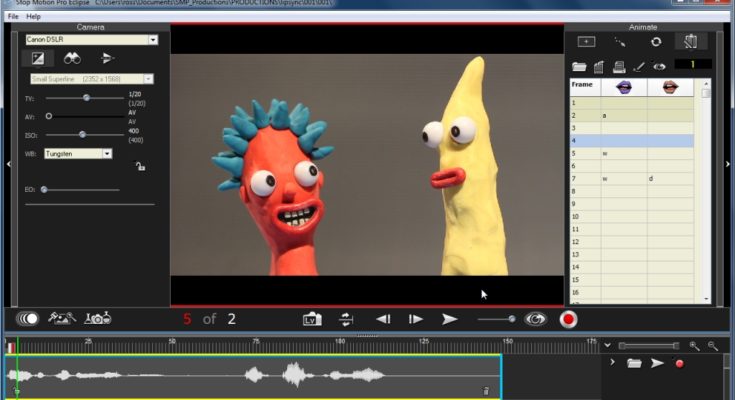
Task: Toggle the Lv live view button
Action: click(312, 319)
